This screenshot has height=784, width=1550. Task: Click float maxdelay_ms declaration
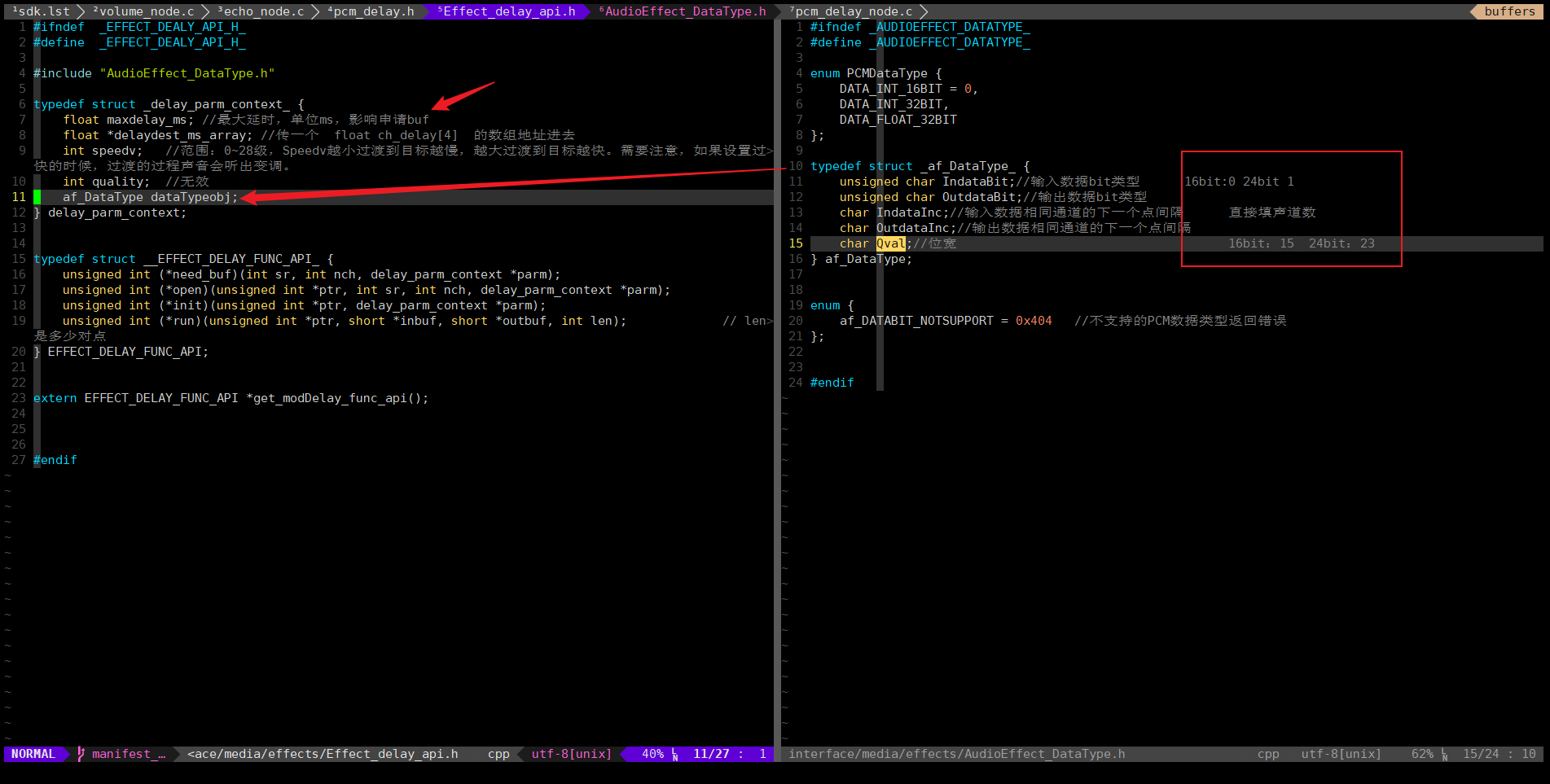point(129,120)
